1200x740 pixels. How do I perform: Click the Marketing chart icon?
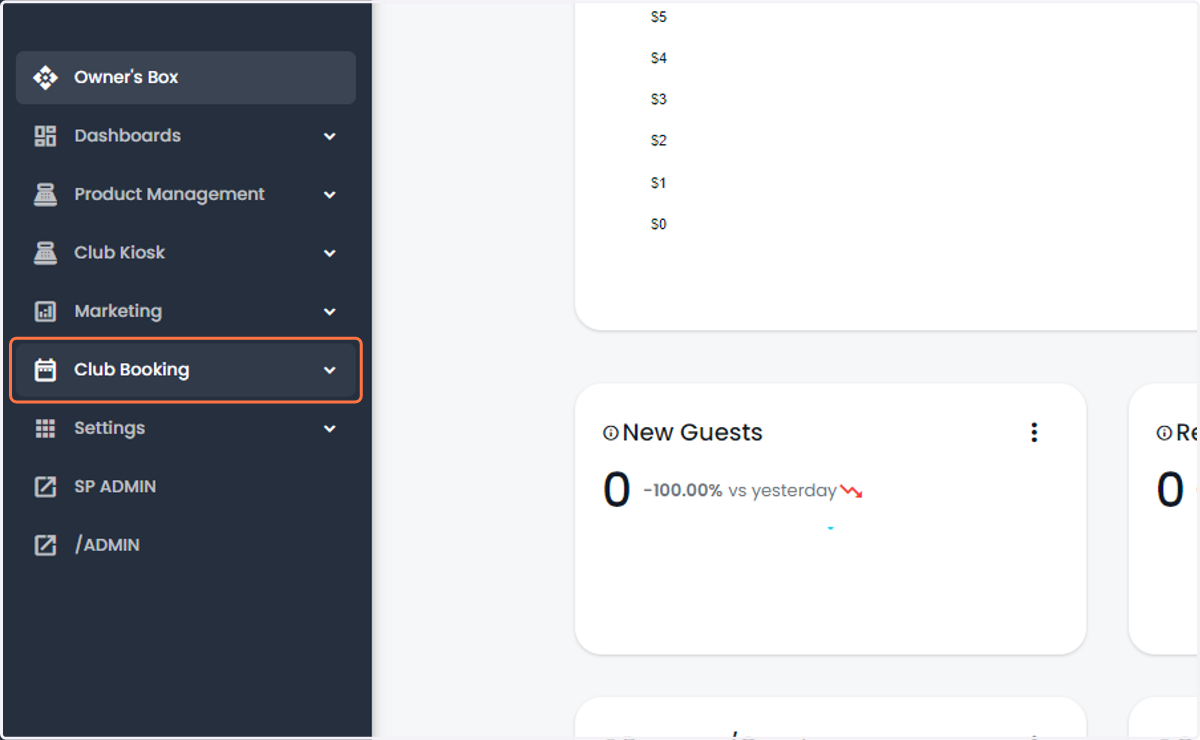pos(45,311)
